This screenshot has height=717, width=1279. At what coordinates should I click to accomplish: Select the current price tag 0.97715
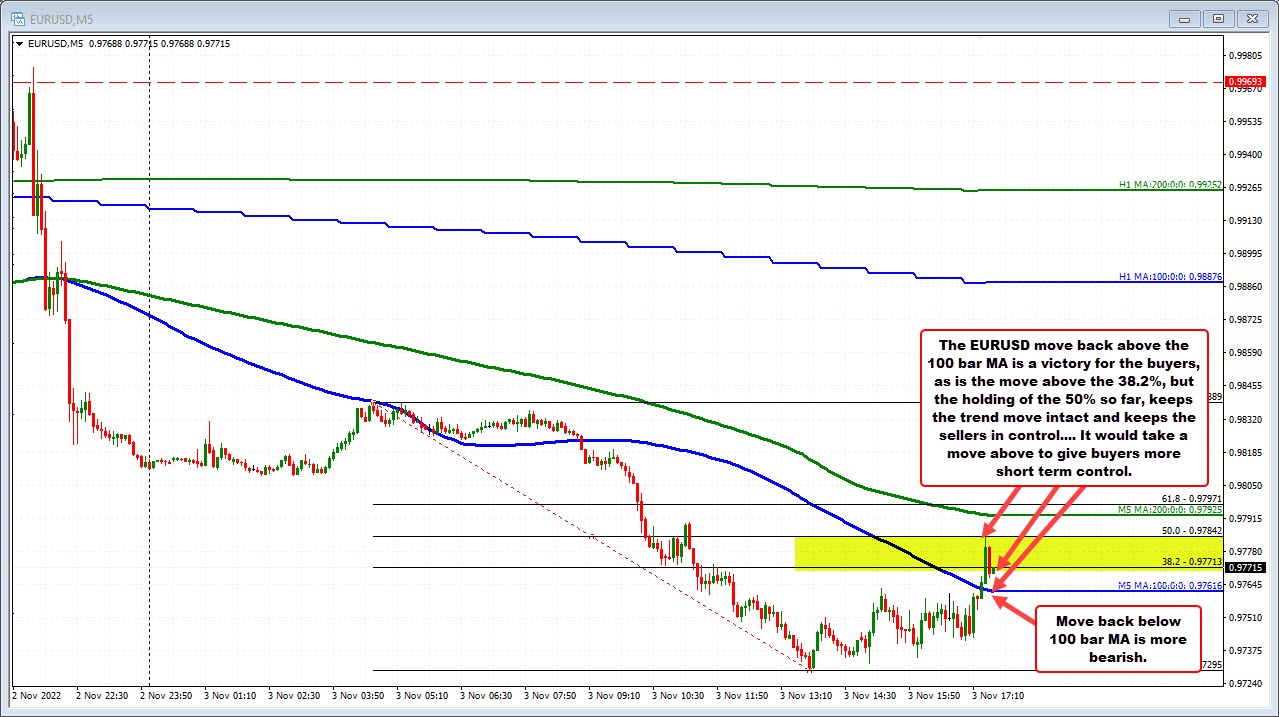(1243, 568)
